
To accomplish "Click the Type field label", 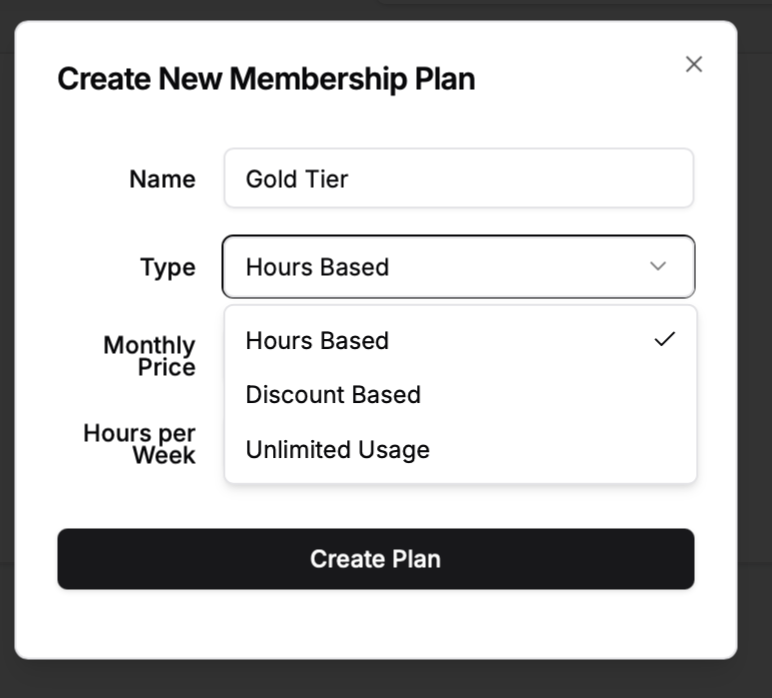I will pos(168,267).
